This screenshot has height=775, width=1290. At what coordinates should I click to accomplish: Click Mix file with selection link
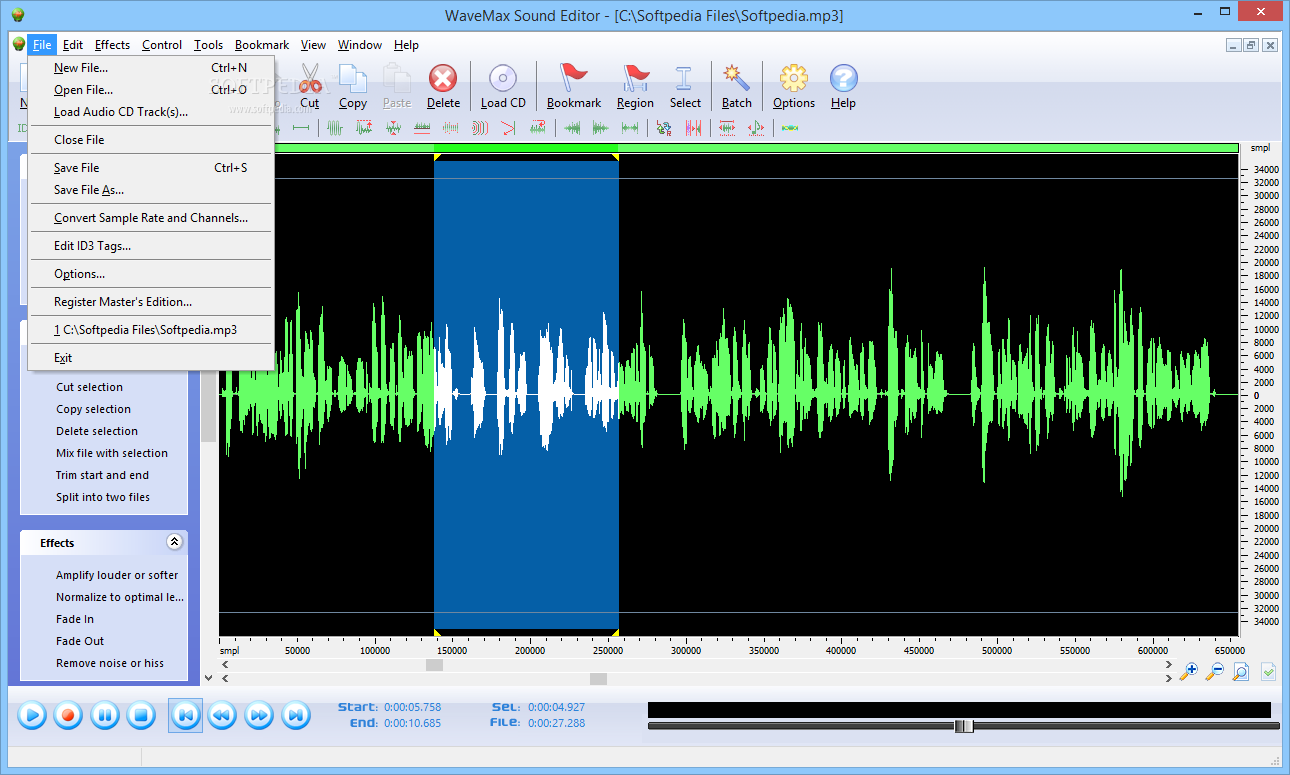click(x=112, y=453)
